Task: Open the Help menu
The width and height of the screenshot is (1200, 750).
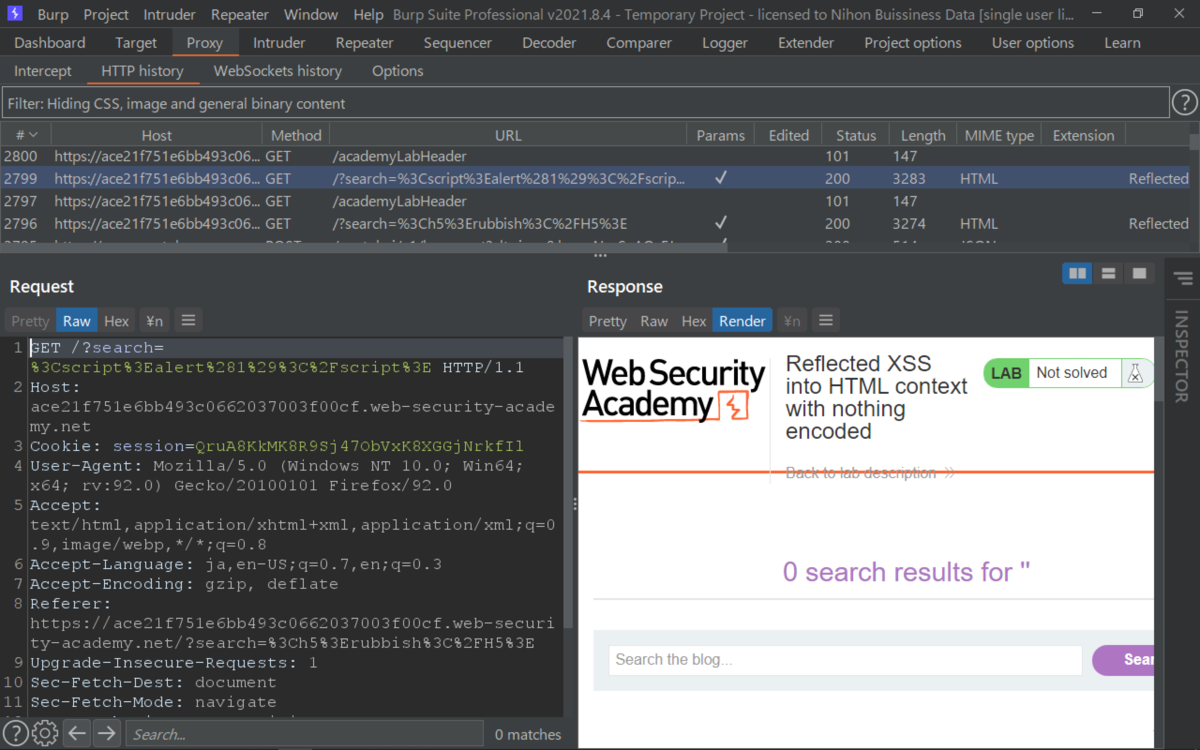Action: (368, 14)
